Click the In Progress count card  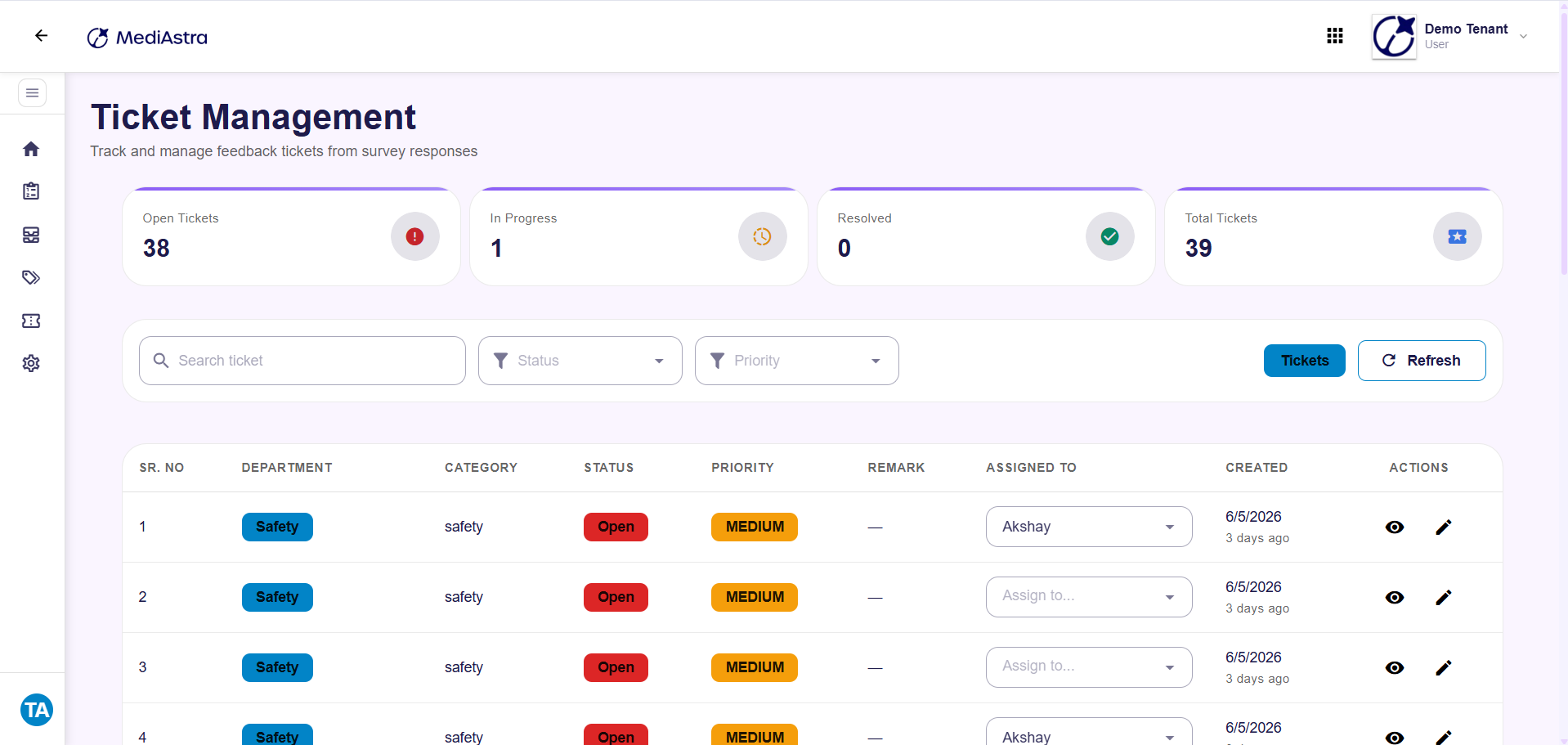pos(638,237)
